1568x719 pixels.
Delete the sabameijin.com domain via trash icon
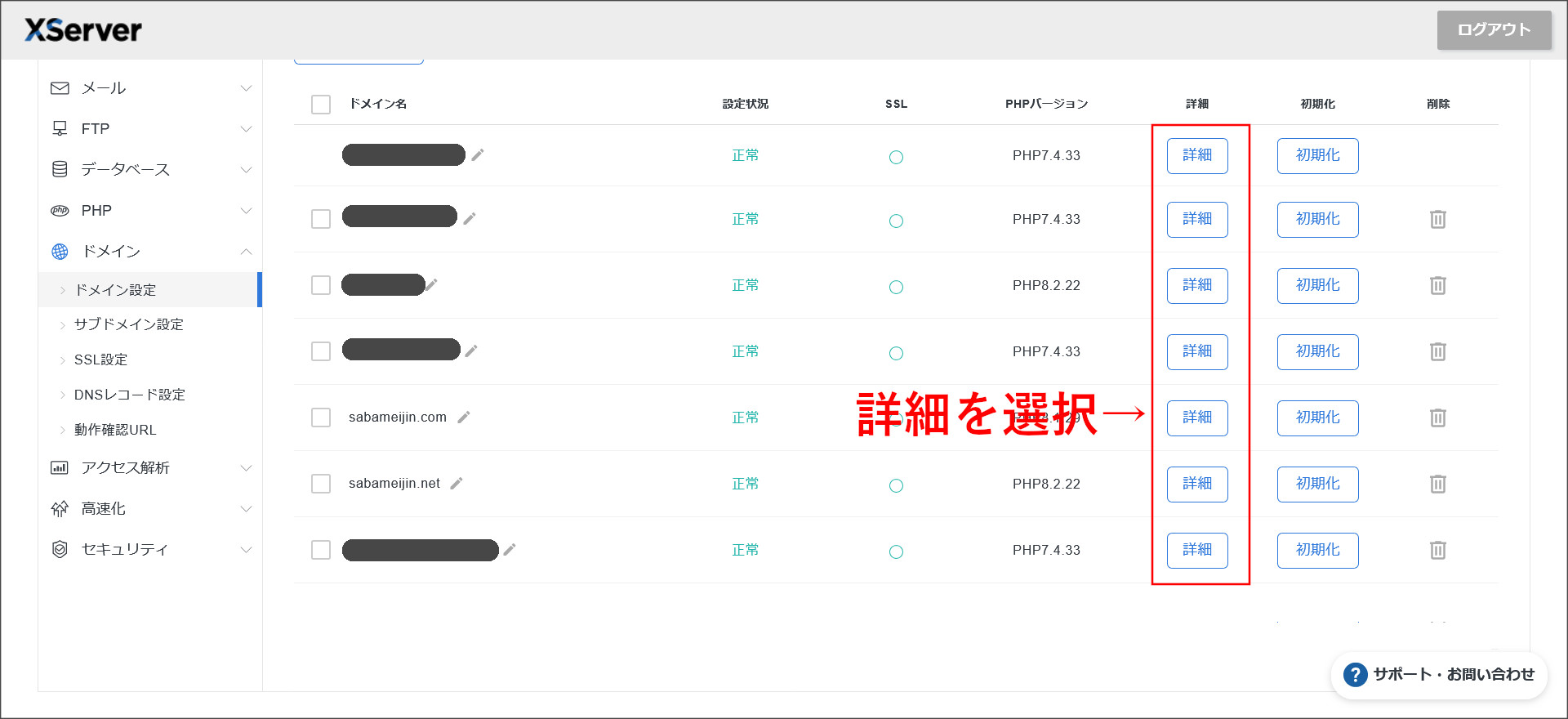(x=1437, y=418)
